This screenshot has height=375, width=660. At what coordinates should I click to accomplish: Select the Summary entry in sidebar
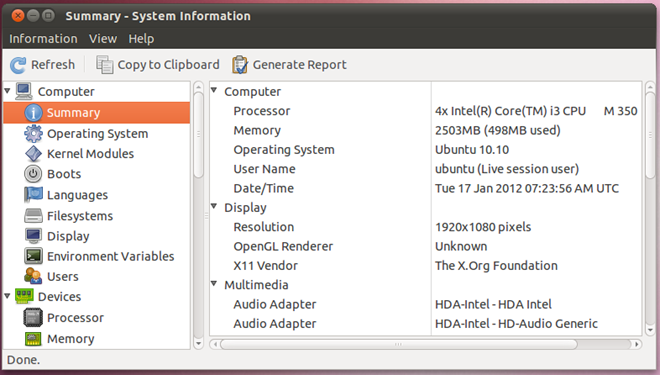tap(97, 113)
